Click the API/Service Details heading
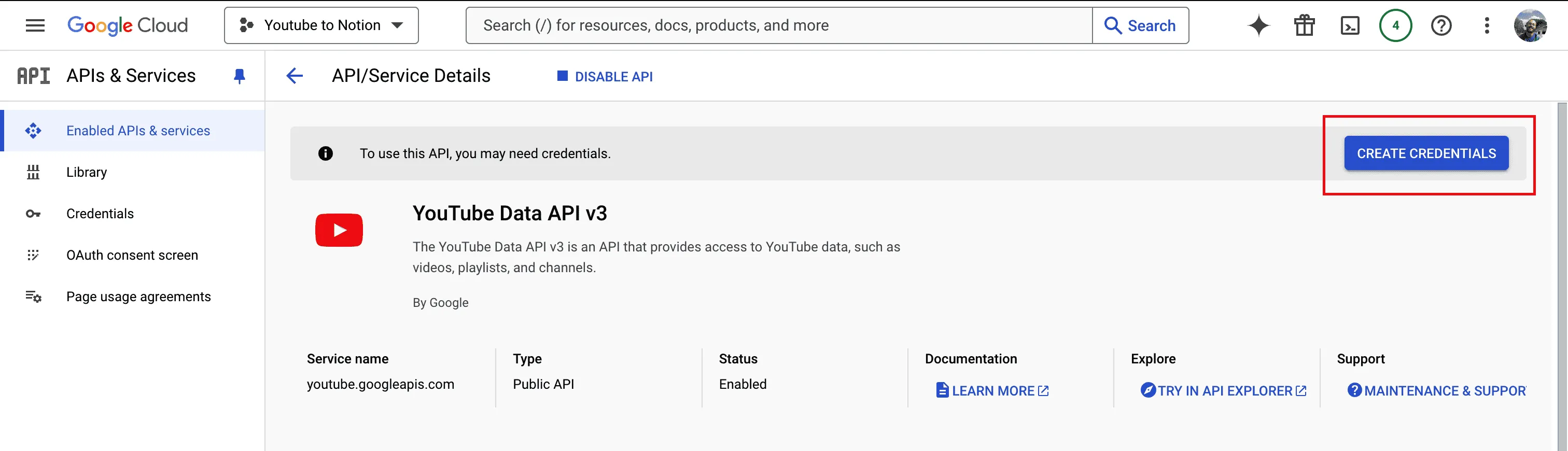This screenshot has height=451, width=1568. 411,76
